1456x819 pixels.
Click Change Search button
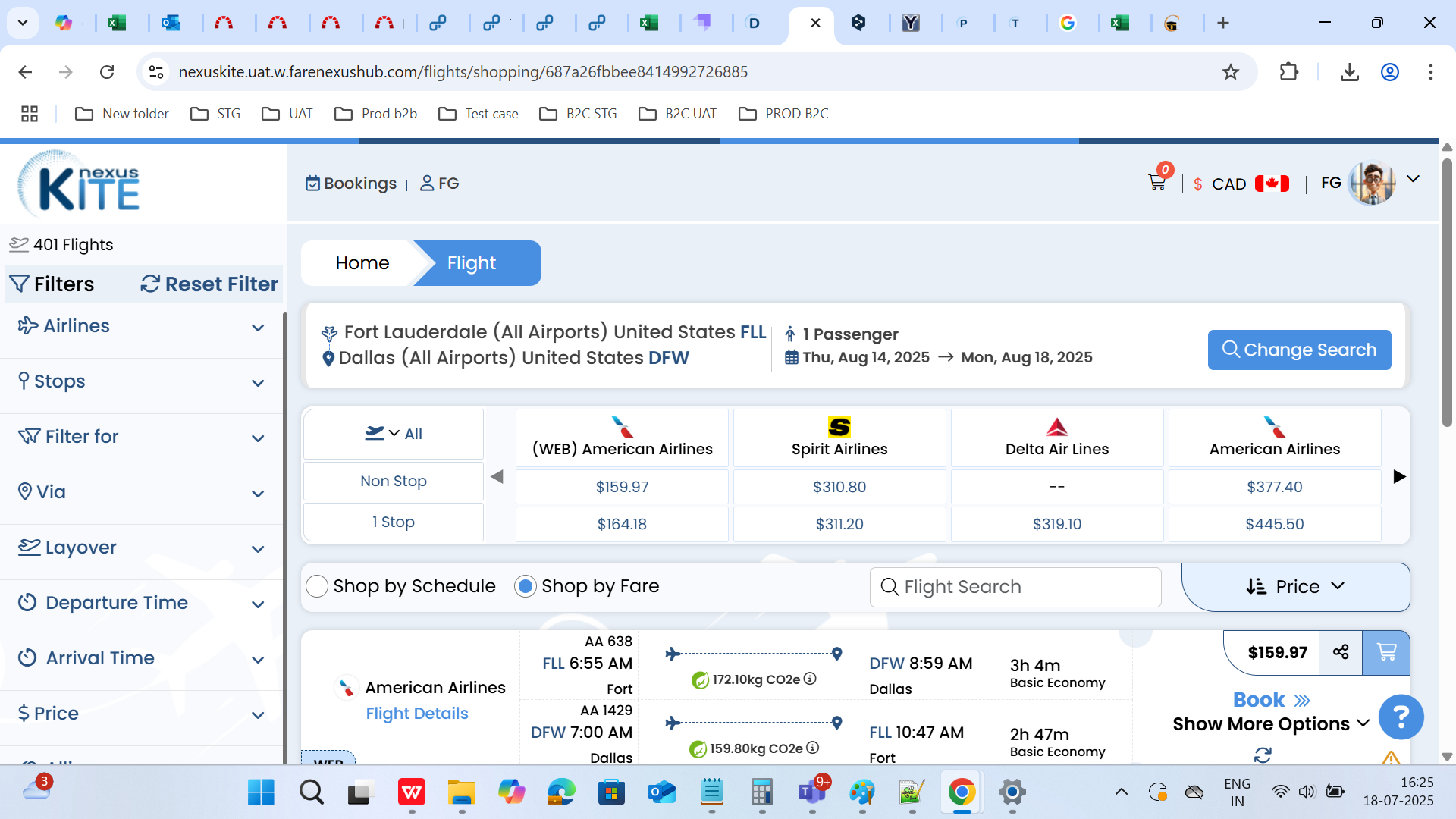tap(1299, 350)
